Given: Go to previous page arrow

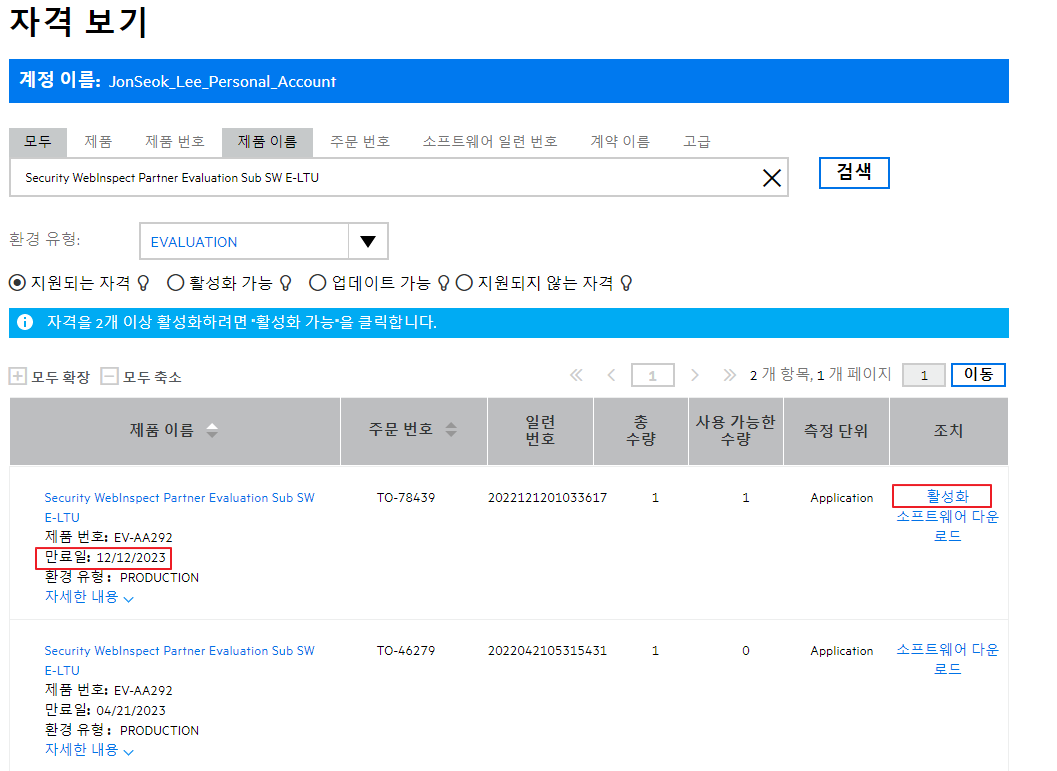Looking at the screenshot, I should [611, 375].
